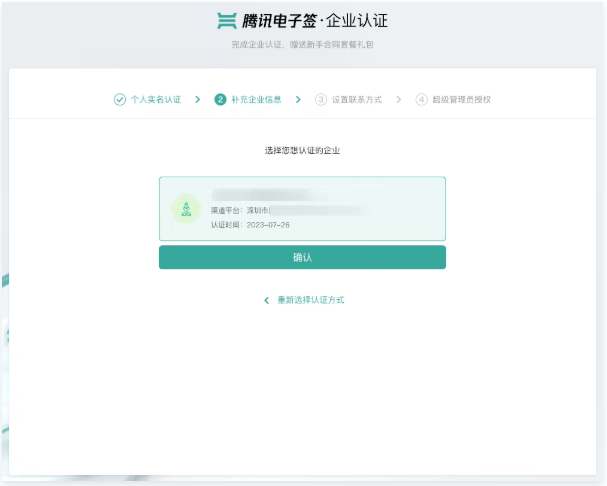The height and width of the screenshot is (486, 607).
Task: Click the 认证时间 2023-07-26 text
Action: point(250,225)
